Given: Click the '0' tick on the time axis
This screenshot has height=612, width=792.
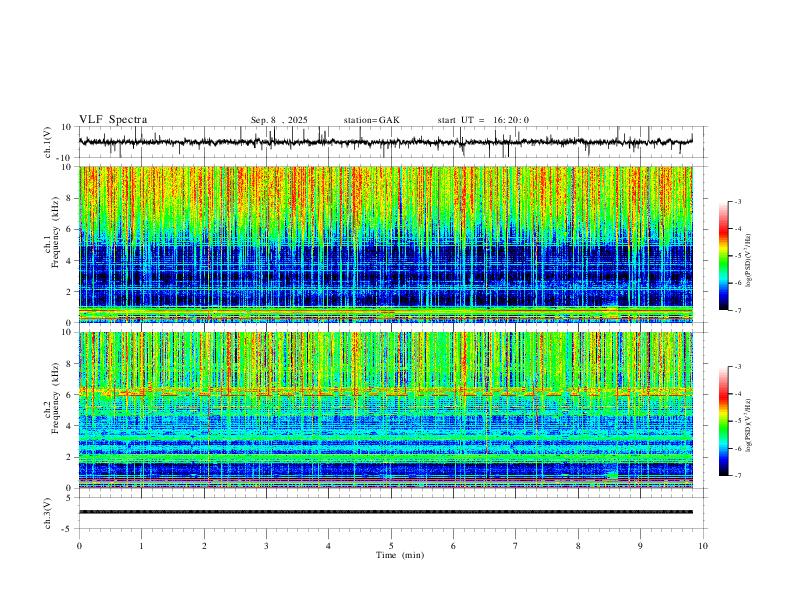Looking at the screenshot, I should (79, 546).
